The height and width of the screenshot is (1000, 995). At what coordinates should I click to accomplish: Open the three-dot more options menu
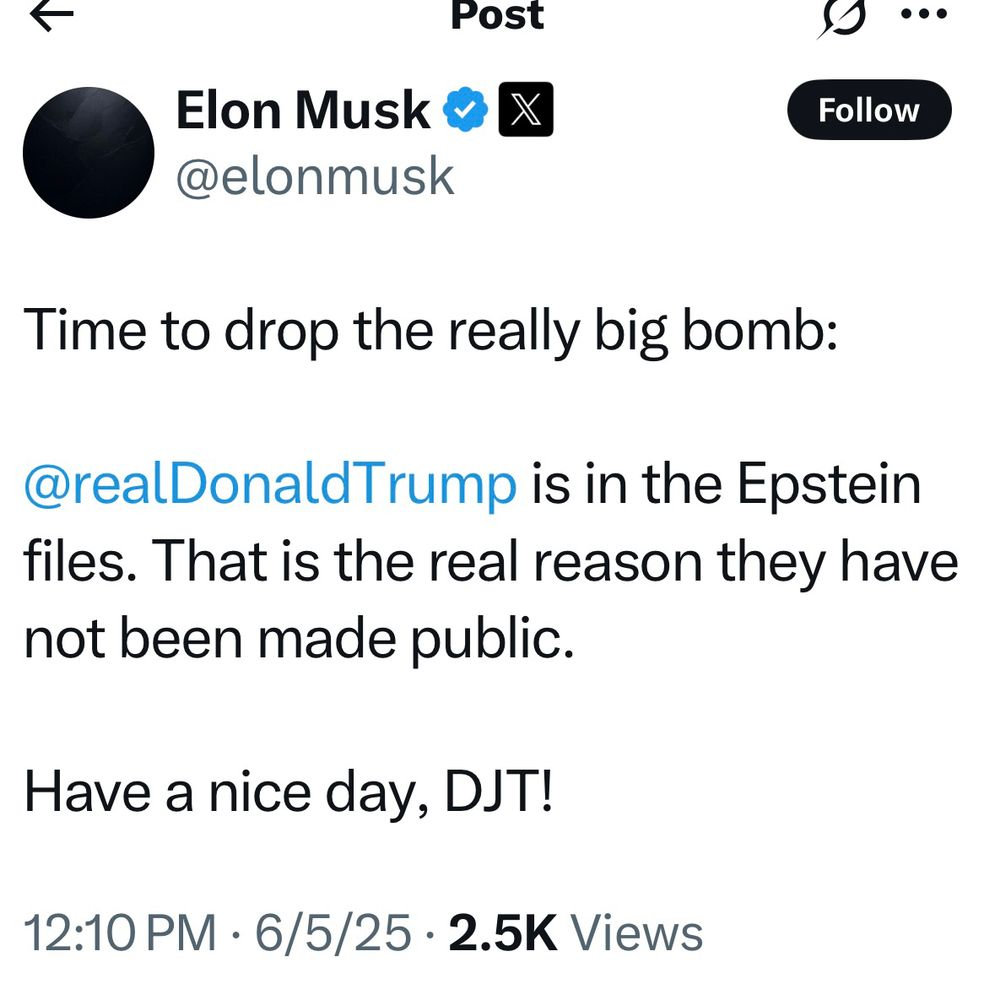point(922,15)
